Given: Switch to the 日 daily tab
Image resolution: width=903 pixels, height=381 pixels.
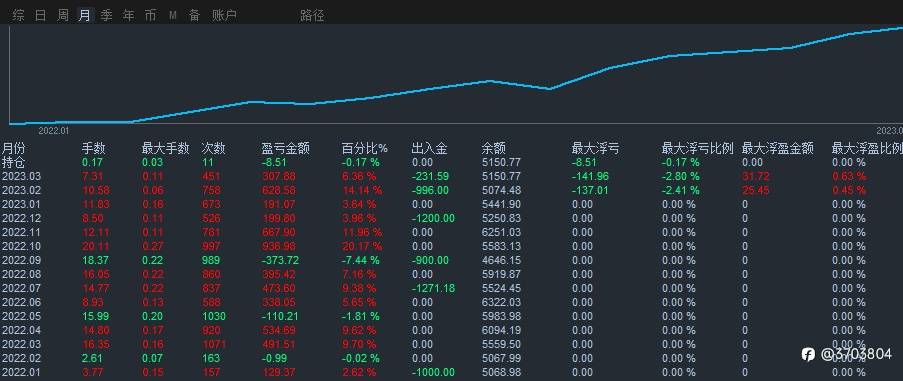Looking at the screenshot, I should 40,16.
